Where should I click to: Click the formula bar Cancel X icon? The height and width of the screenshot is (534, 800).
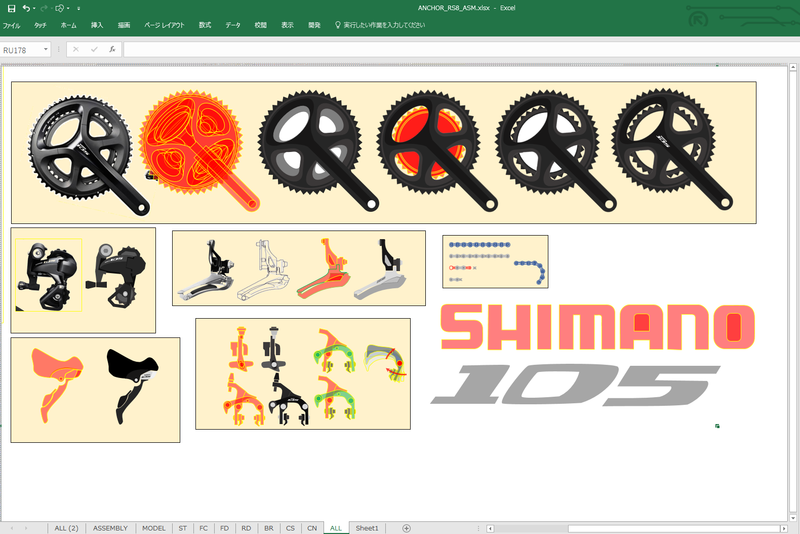point(76,49)
